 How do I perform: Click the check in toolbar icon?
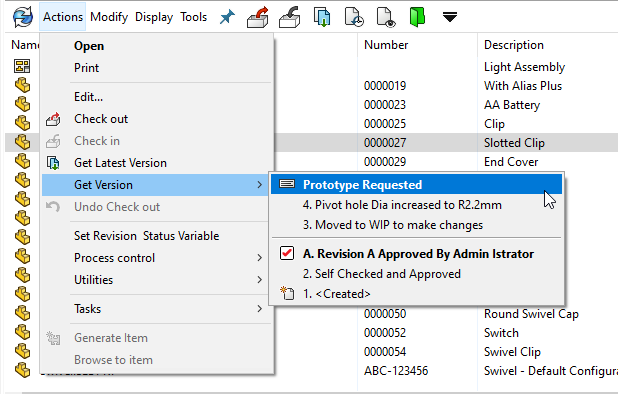tap(289, 17)
